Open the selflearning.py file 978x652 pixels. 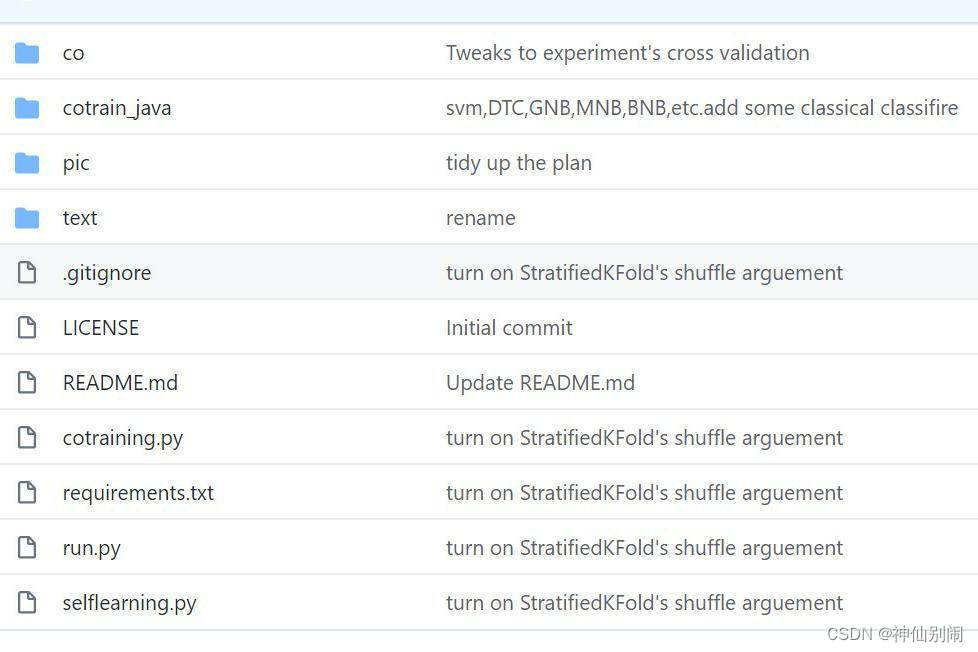click(129, 603)
